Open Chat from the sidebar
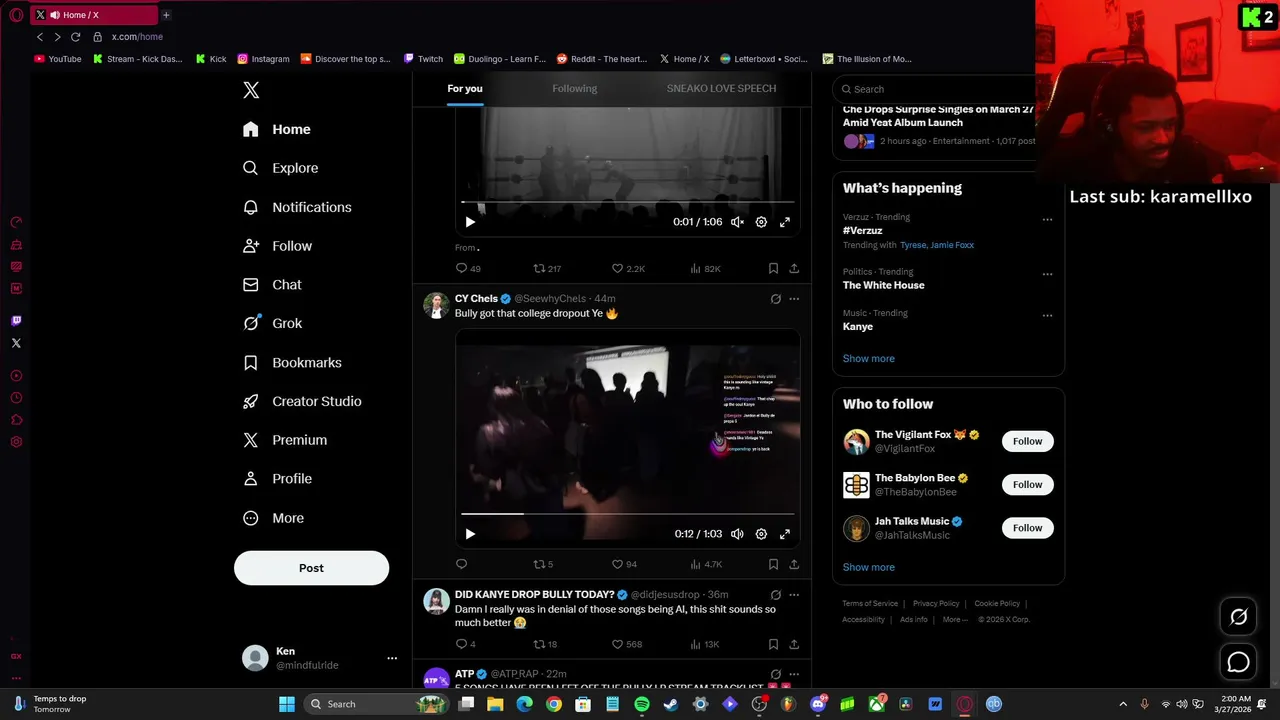 point(273,285)
